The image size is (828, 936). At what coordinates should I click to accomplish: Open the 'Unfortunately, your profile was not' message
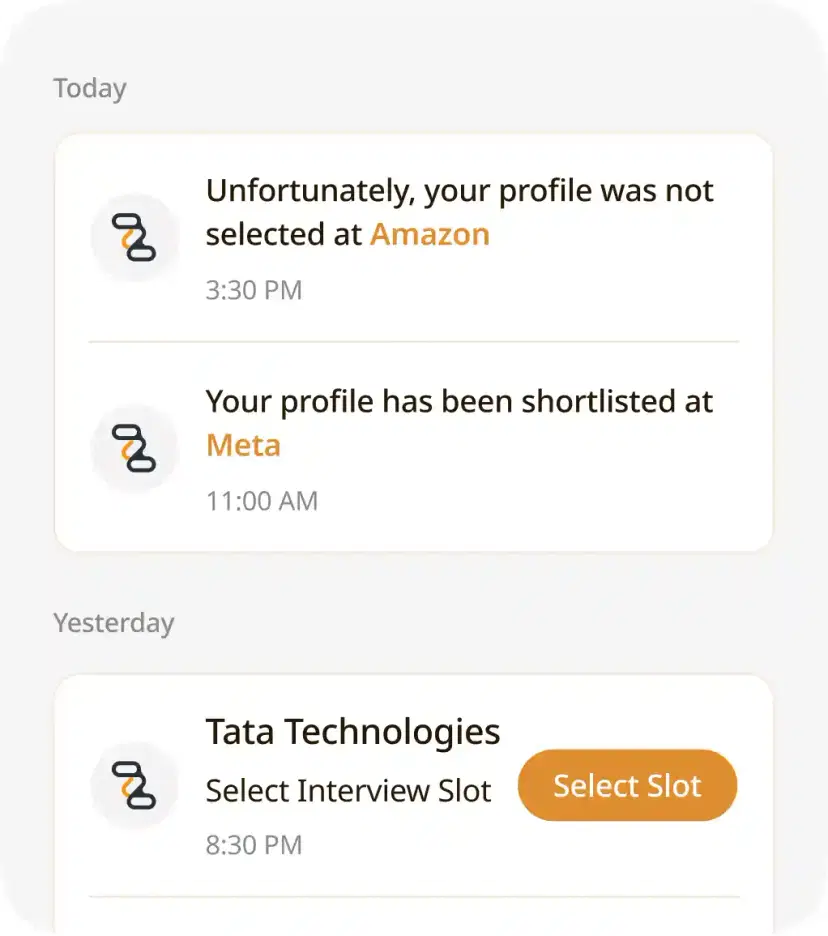[459, 191]
